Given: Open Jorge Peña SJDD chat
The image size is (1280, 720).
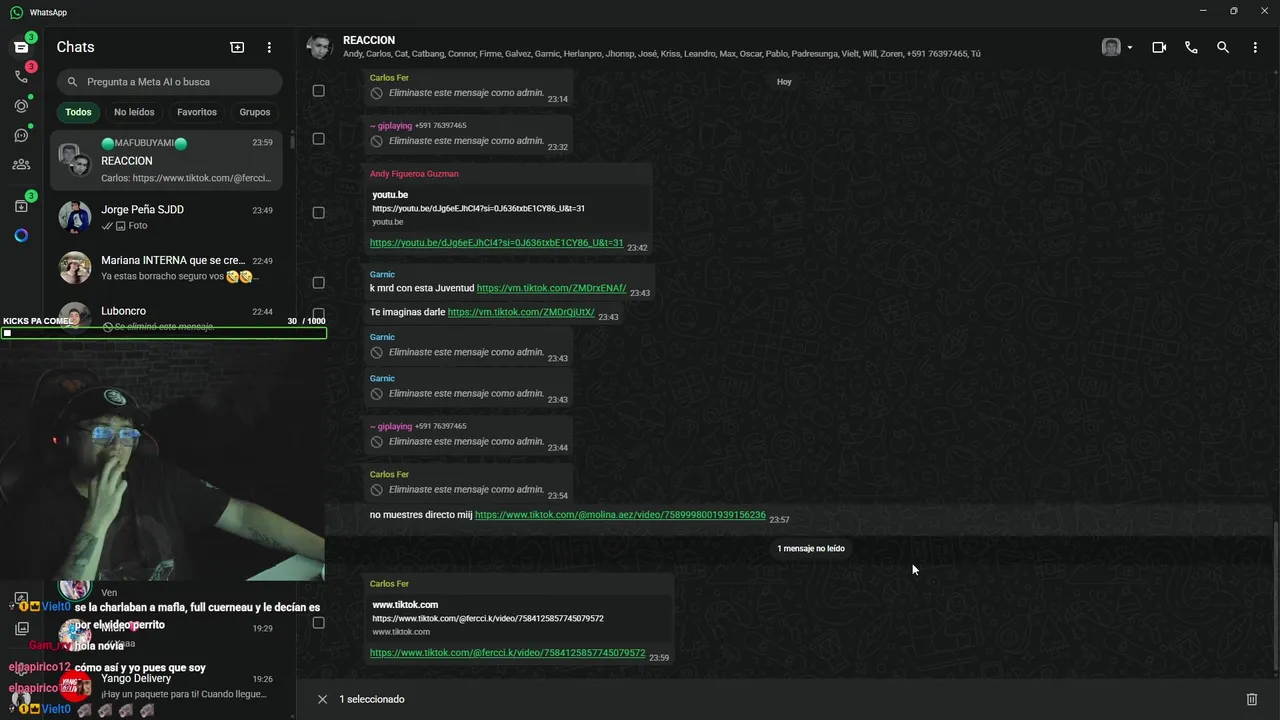Looking at the screenshot, I should (166, 217).
